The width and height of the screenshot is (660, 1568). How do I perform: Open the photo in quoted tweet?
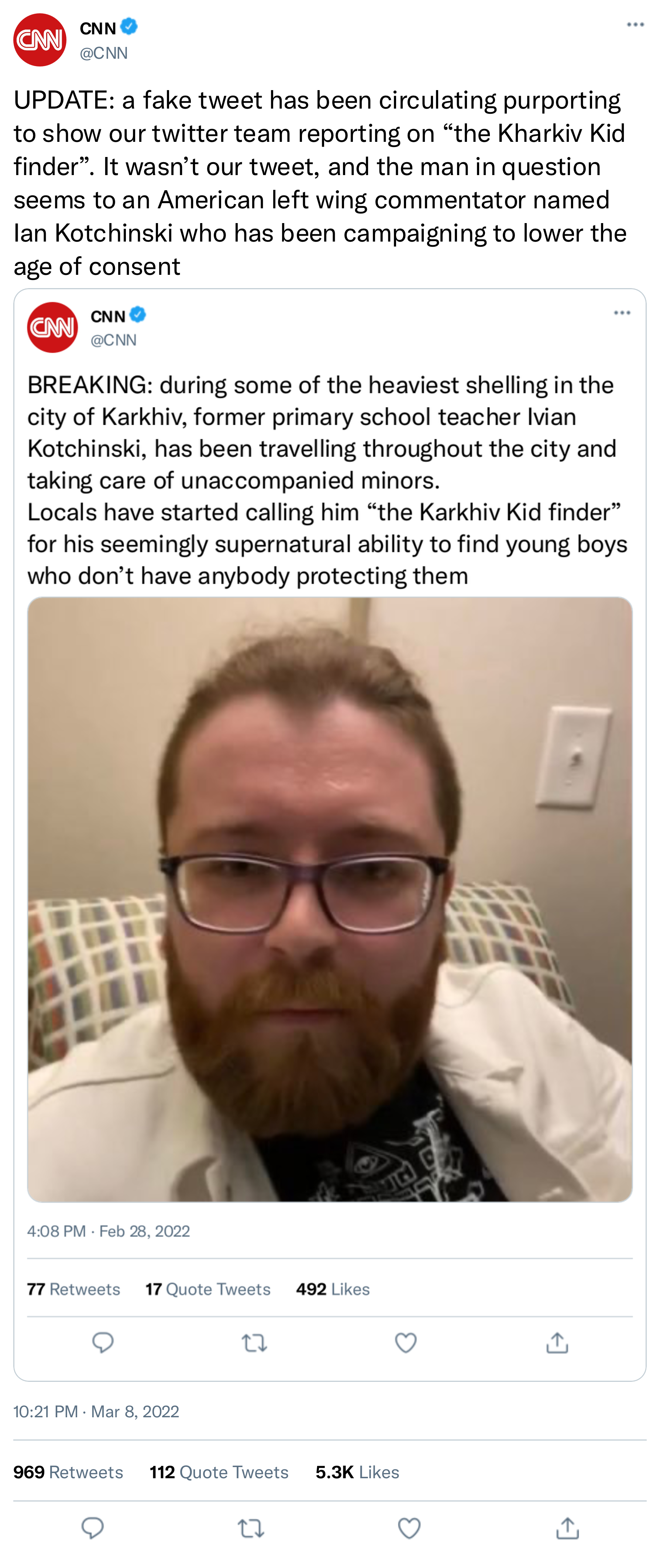pos(330,900)
